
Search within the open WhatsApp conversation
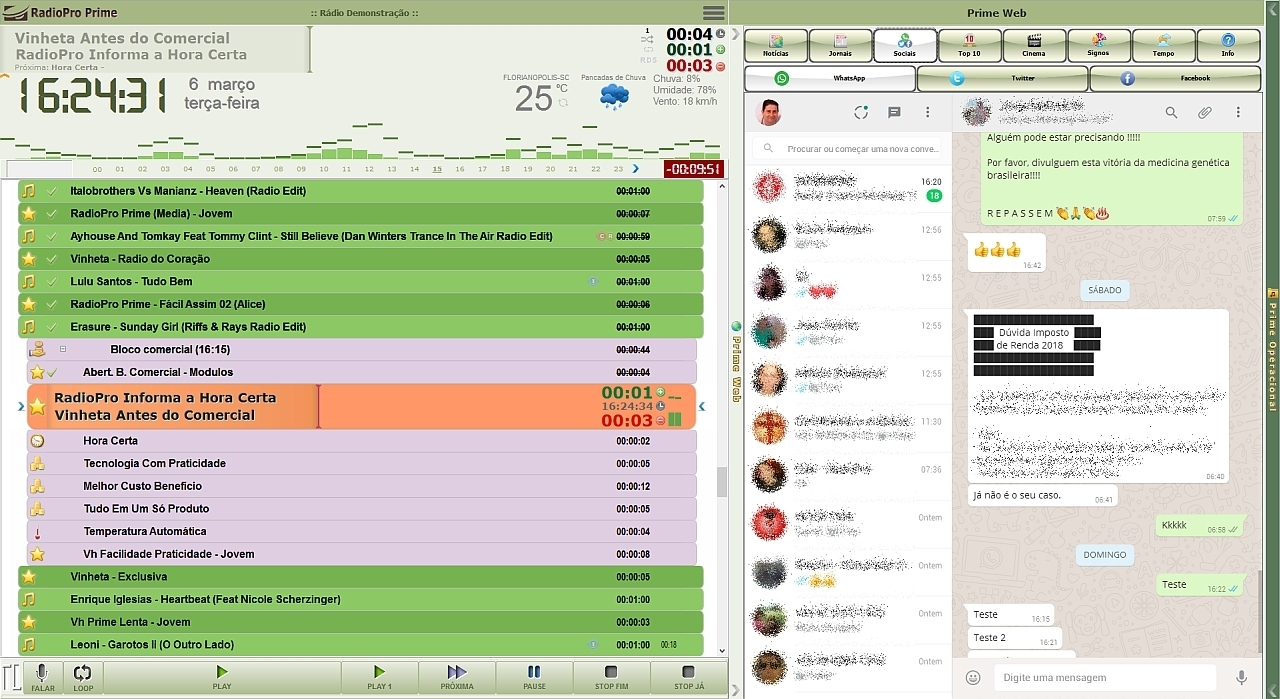[1171, 113]
